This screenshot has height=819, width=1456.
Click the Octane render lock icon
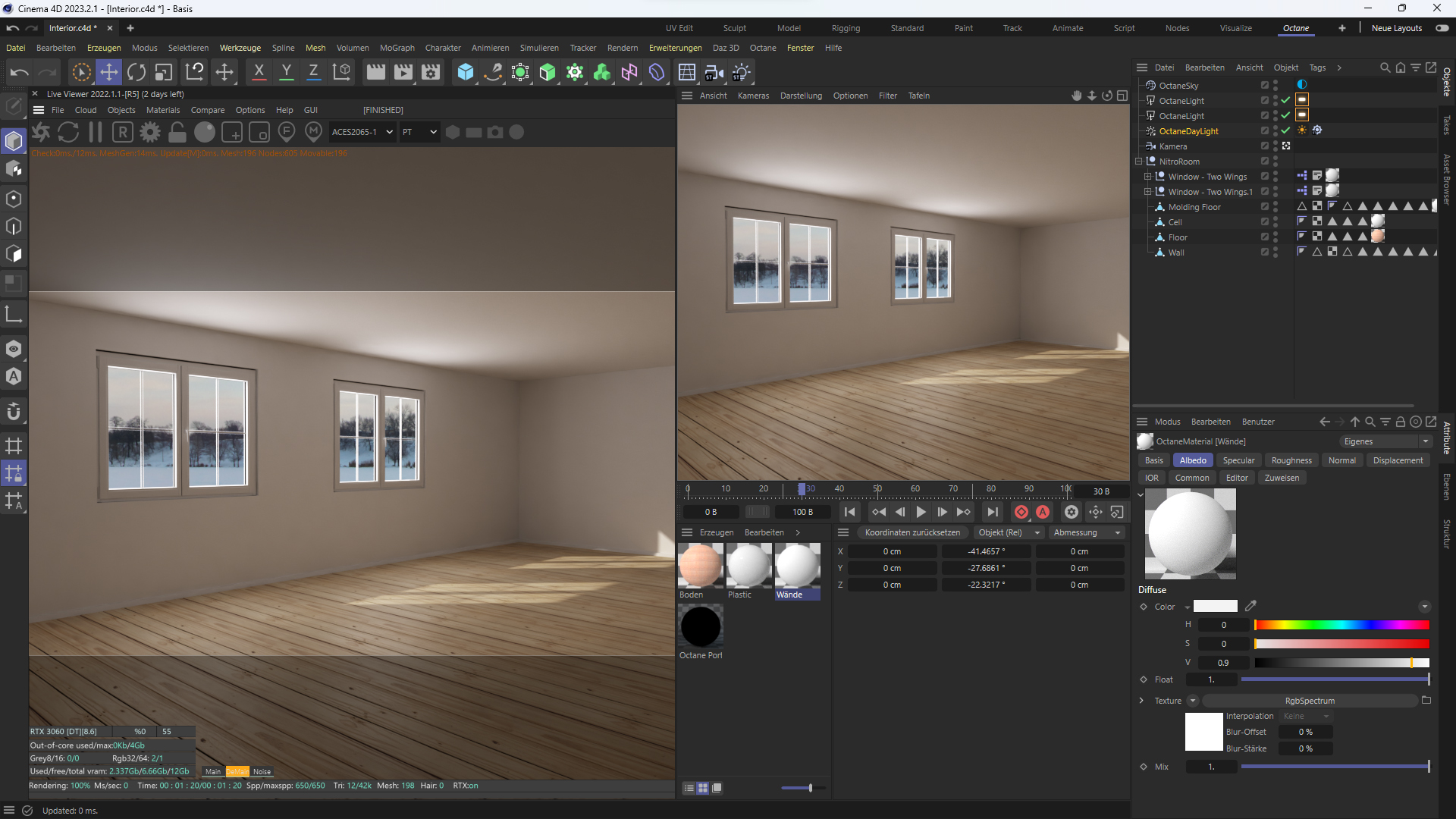coord(177,132)
